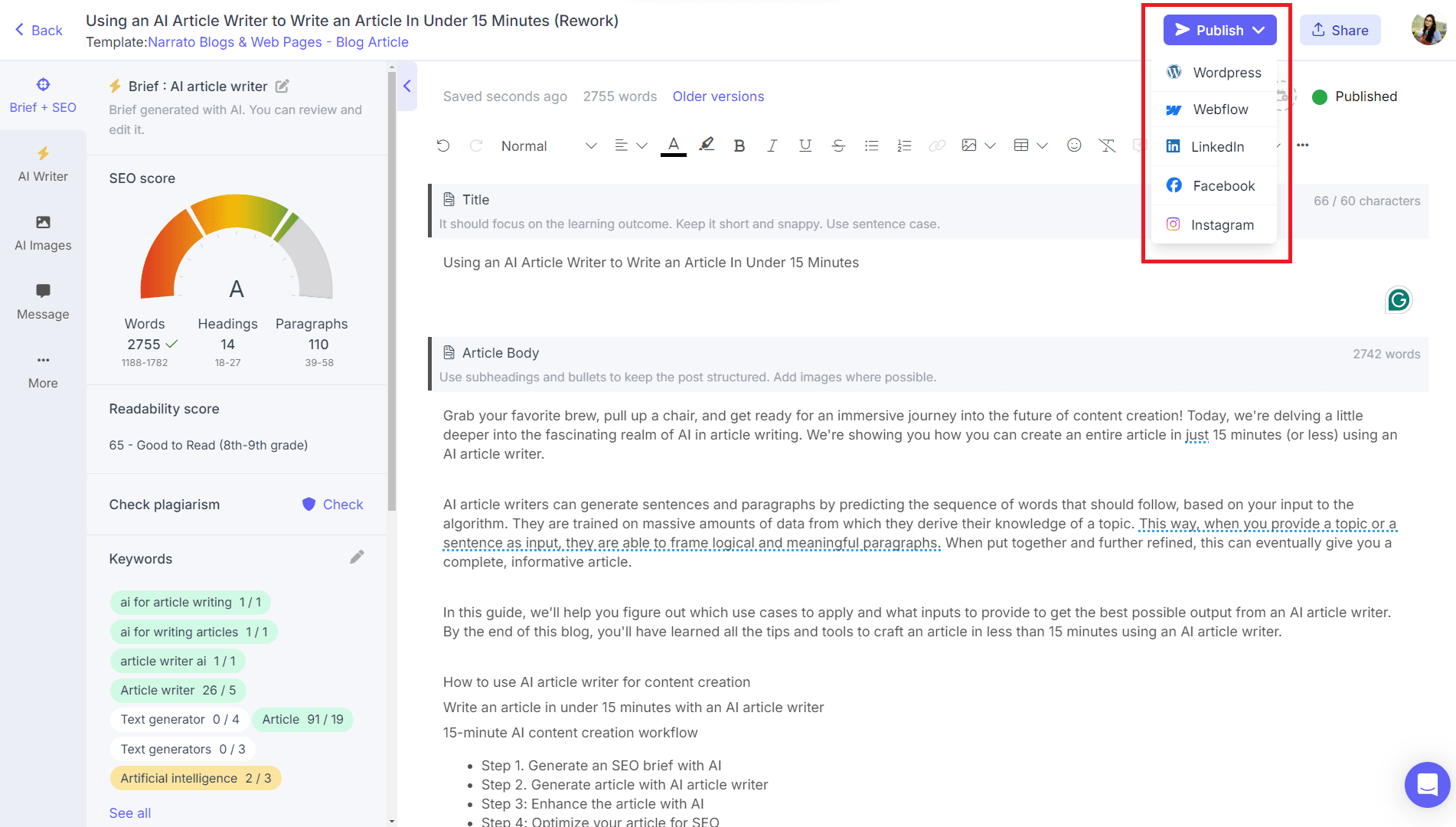Click the Article Body section header
This screenshot has height=827, width=1456.
(928, 364)
